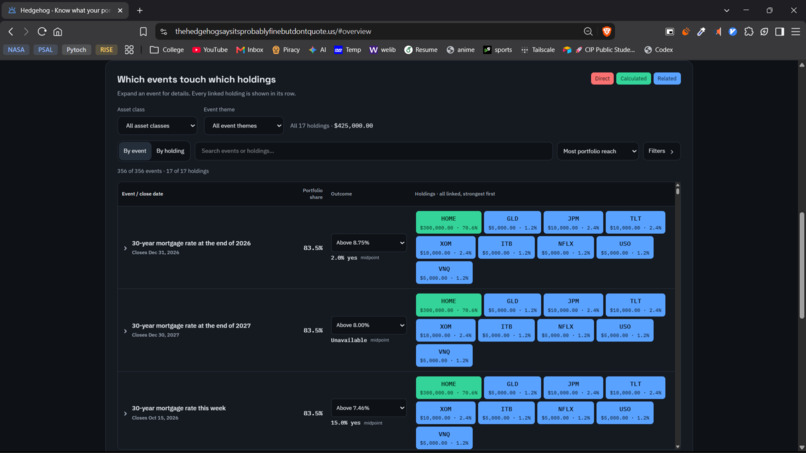The width and height of the screenshot is (806, 453).
Task: Switch to the By event view
Action: 135,151
